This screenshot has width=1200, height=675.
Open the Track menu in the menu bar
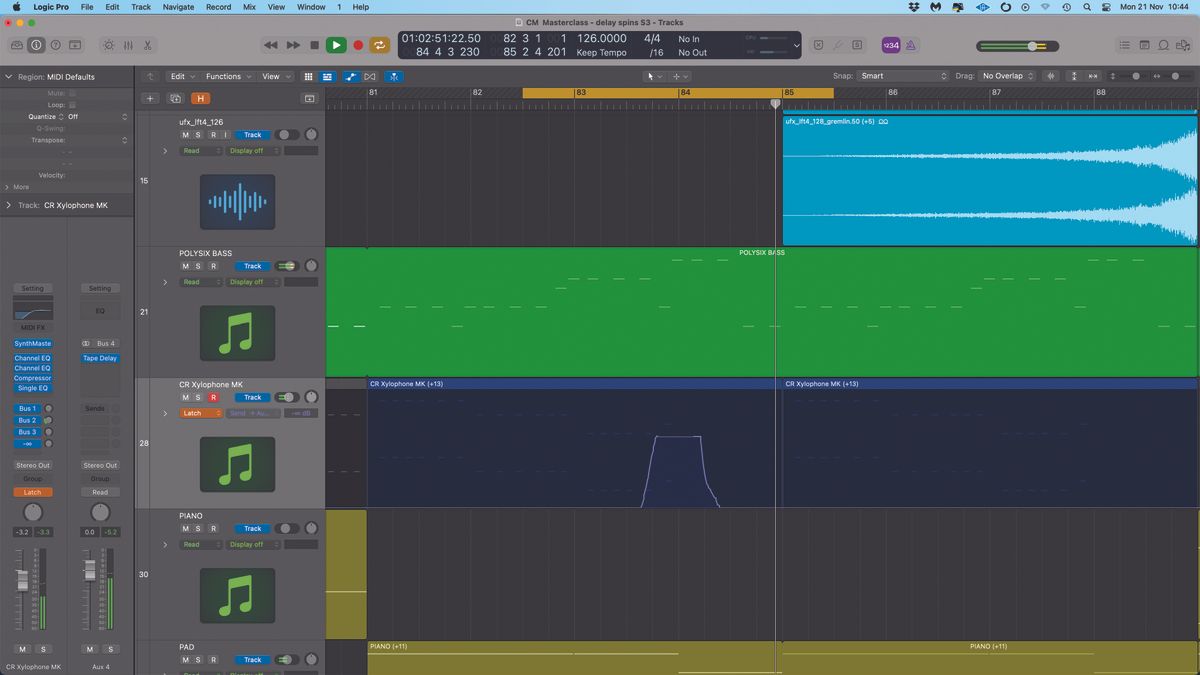tap(140, 7)
